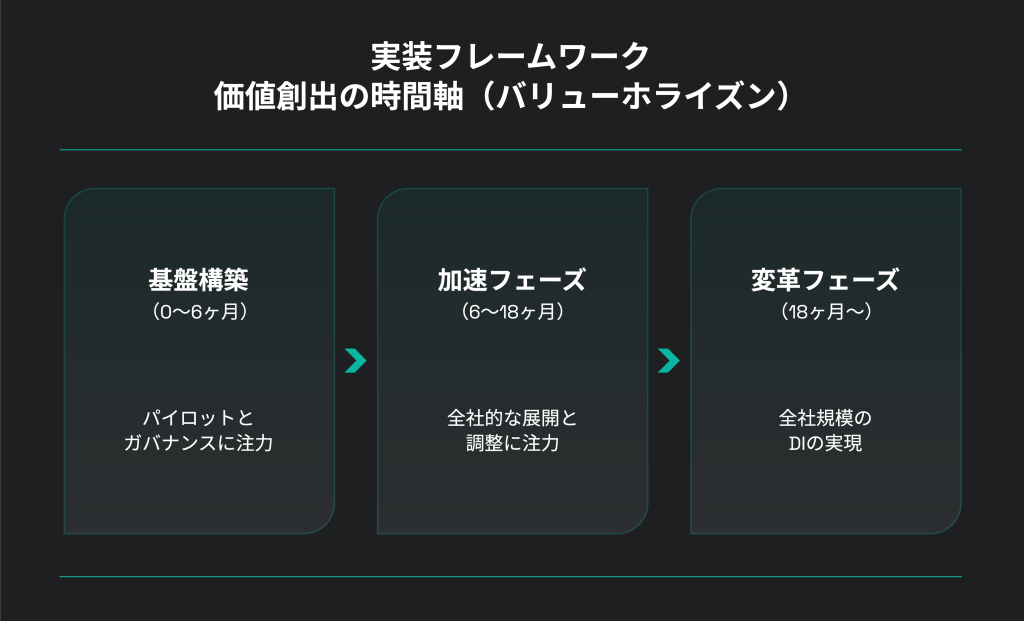This screenshot has height=621, width=1024.
Task: Click the 全社的な展開と text line
Action: click(512, 418)
